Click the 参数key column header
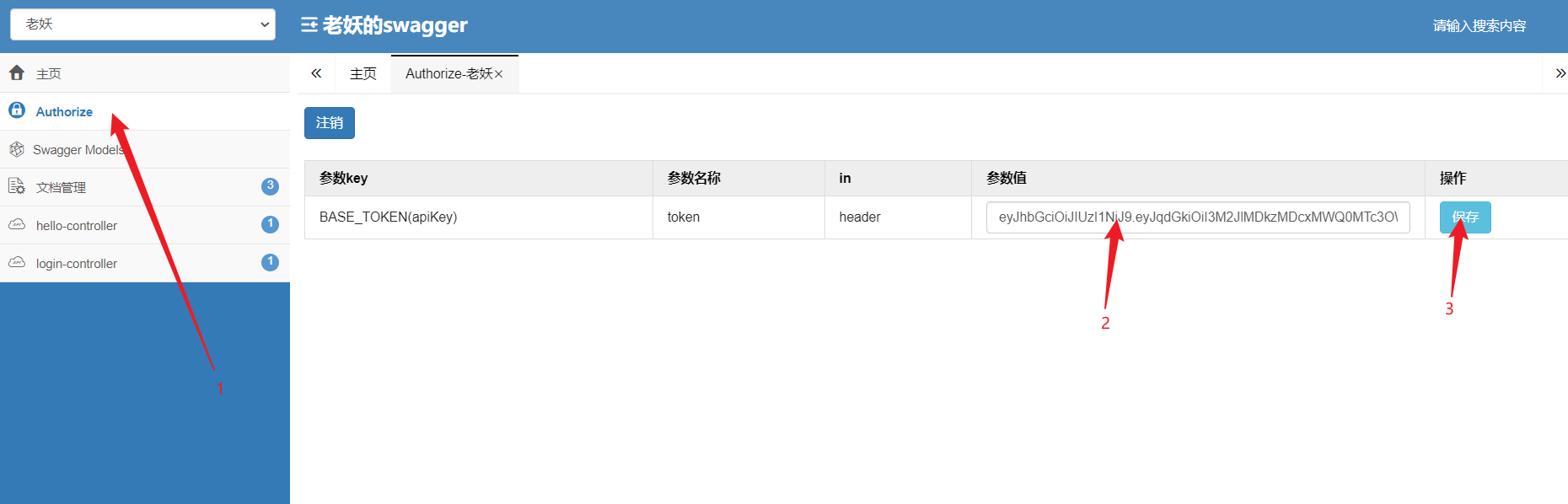The width and height of the screenshot is (1568, 504). tap(479, 178)
